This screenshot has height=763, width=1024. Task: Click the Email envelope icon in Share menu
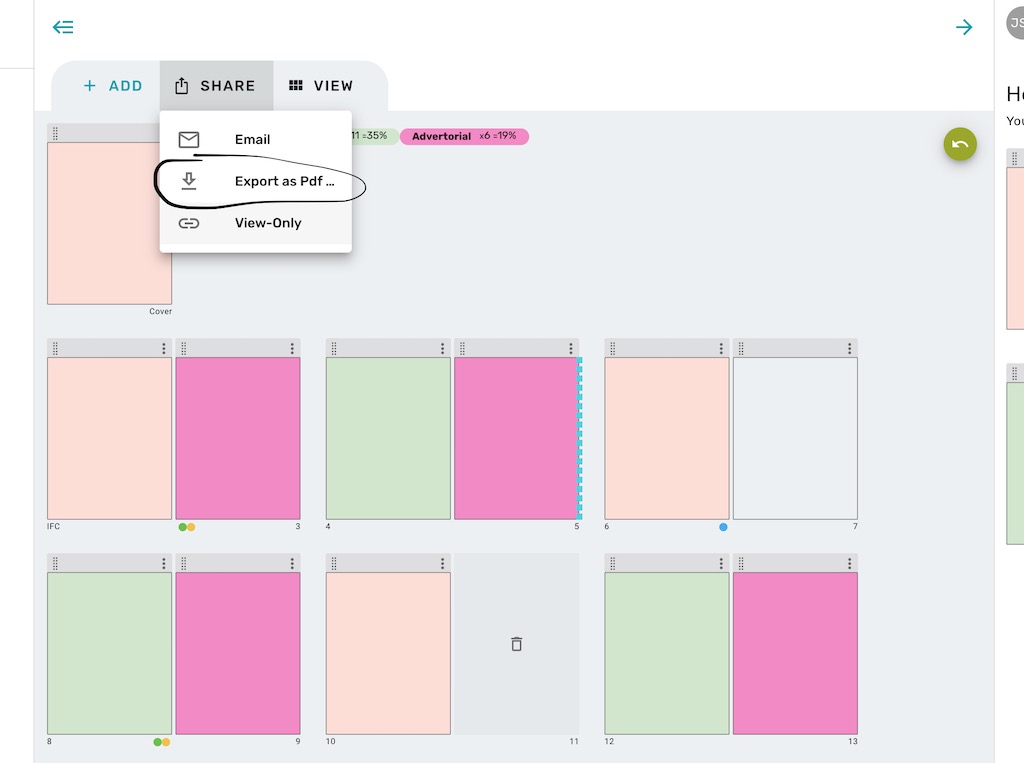click(189, 139)
